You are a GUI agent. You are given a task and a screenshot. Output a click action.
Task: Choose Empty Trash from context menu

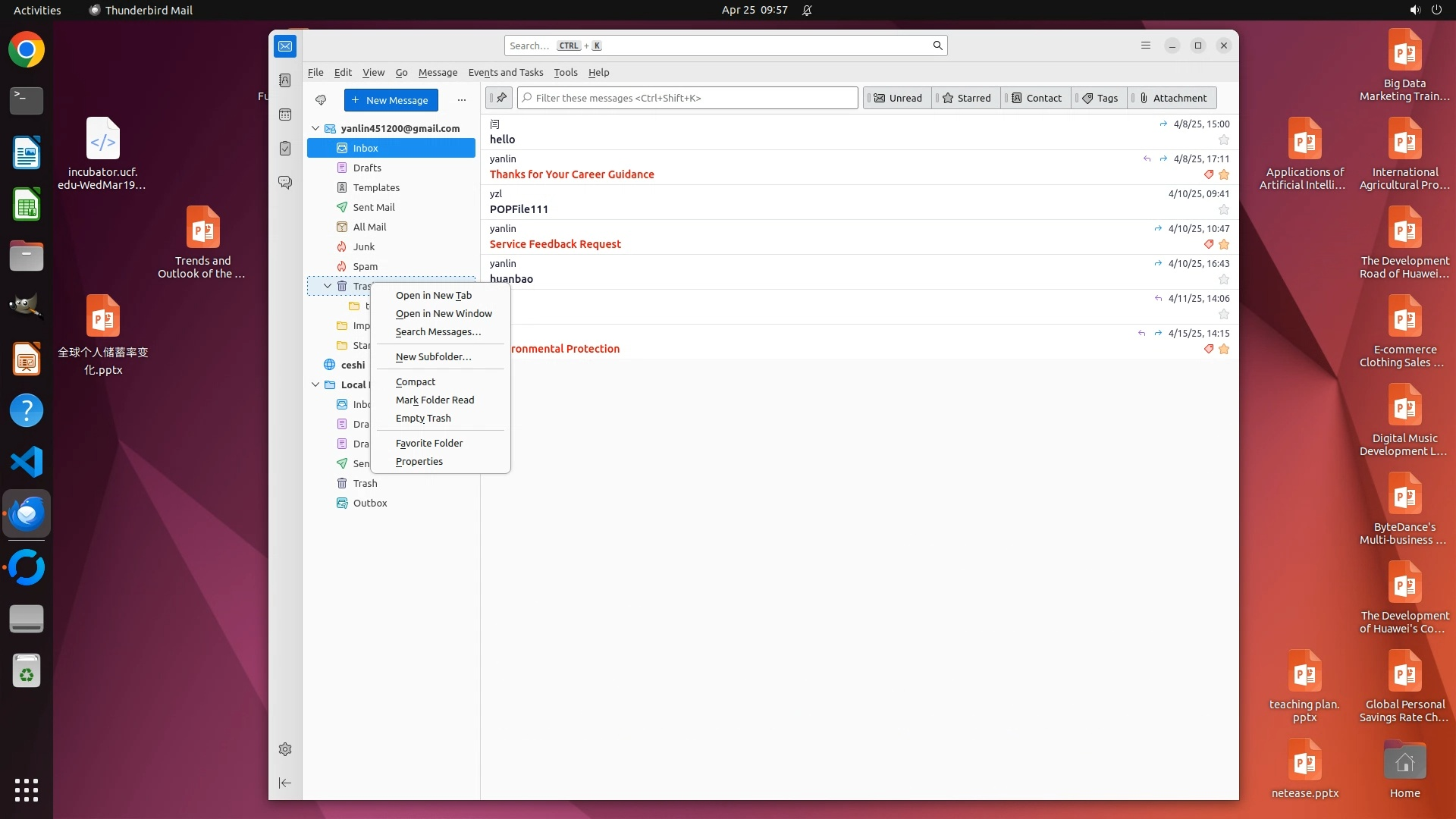(x=423, y=418)
